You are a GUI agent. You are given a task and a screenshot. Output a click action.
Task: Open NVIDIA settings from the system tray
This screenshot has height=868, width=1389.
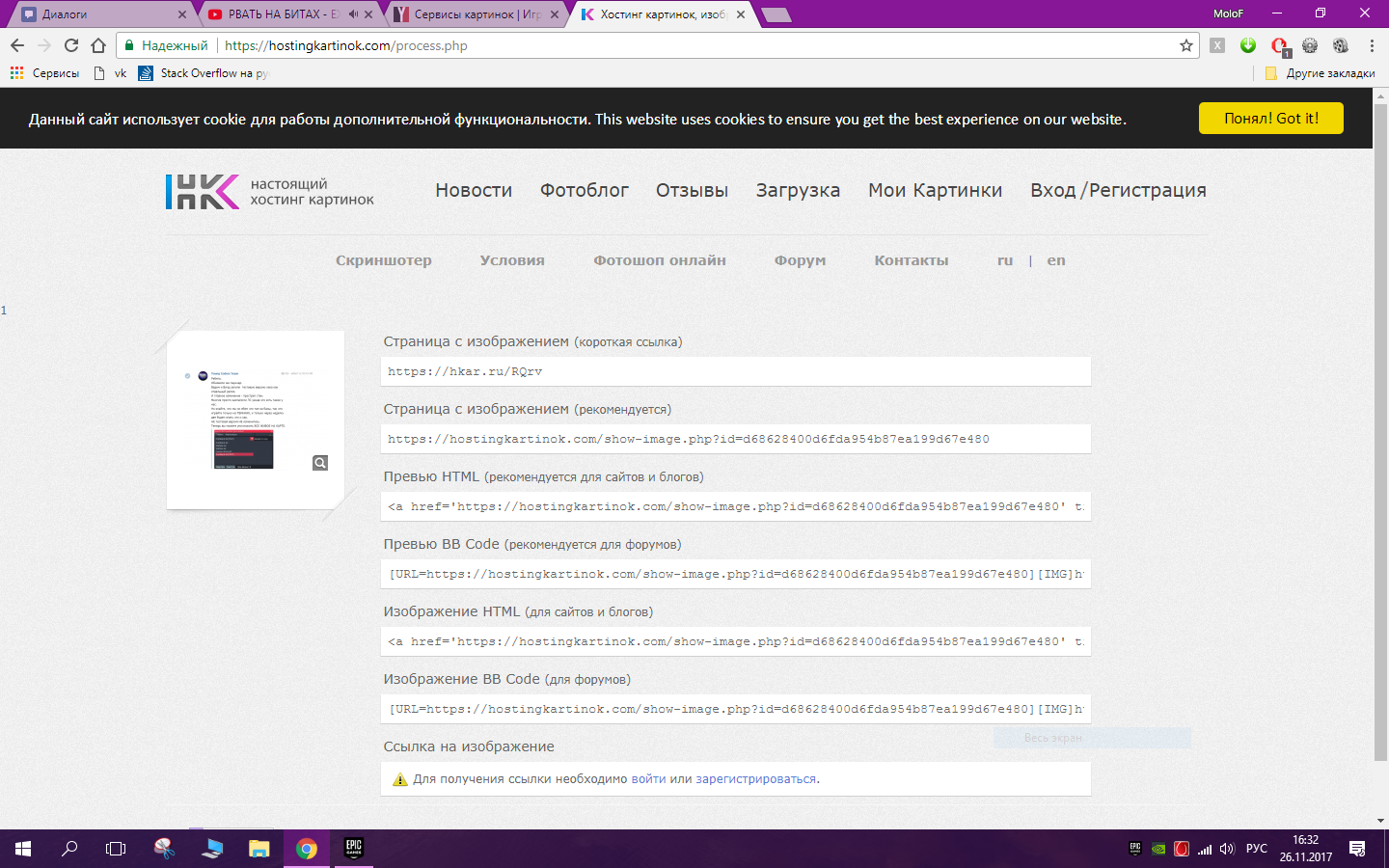click(1157, 849)
